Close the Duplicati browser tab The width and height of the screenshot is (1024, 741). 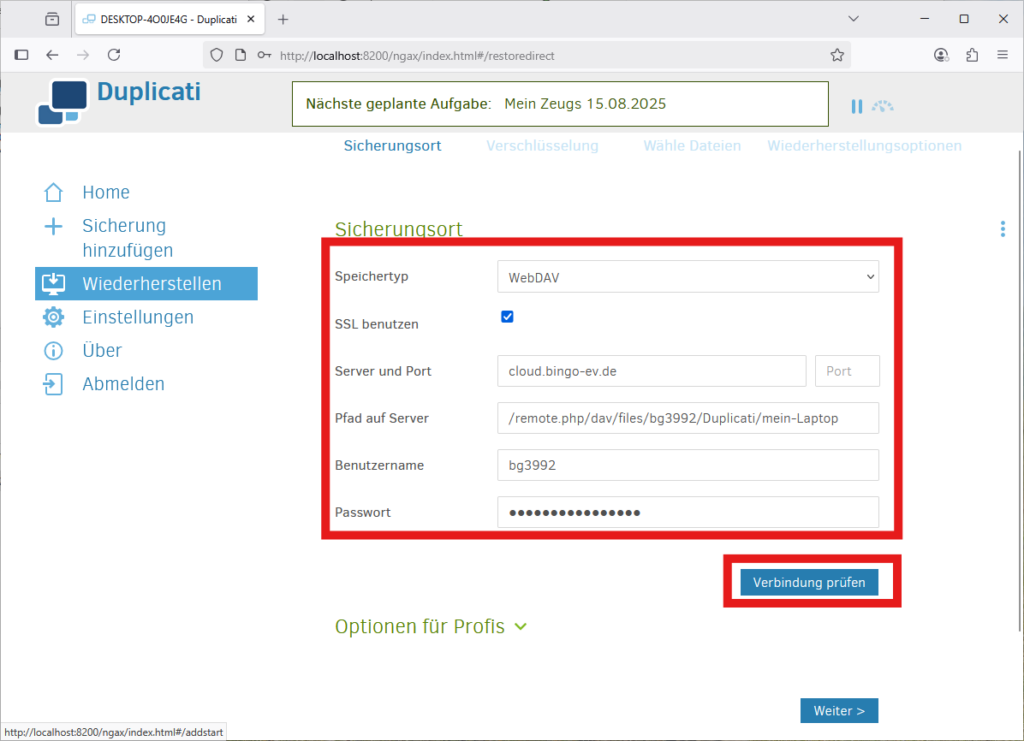coord(251,20)
